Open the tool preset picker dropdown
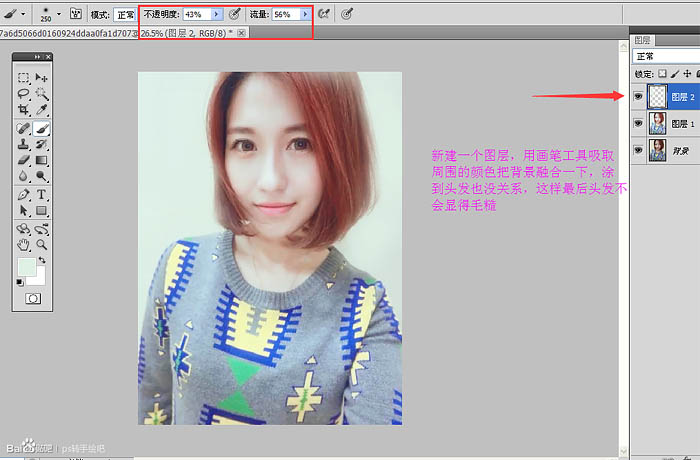 [23, 14]
